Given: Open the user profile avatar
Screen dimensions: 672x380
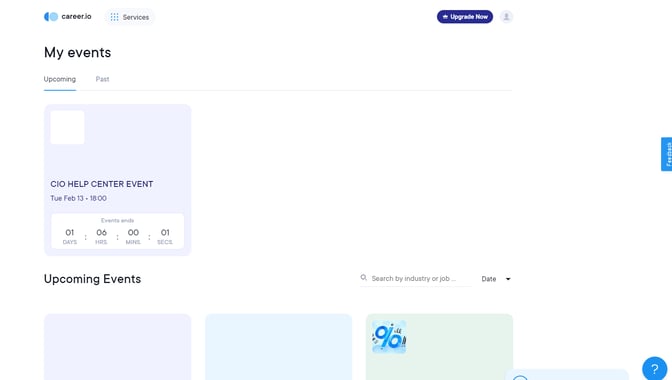Looking at the screenshot, I should [x=506, y=17].
